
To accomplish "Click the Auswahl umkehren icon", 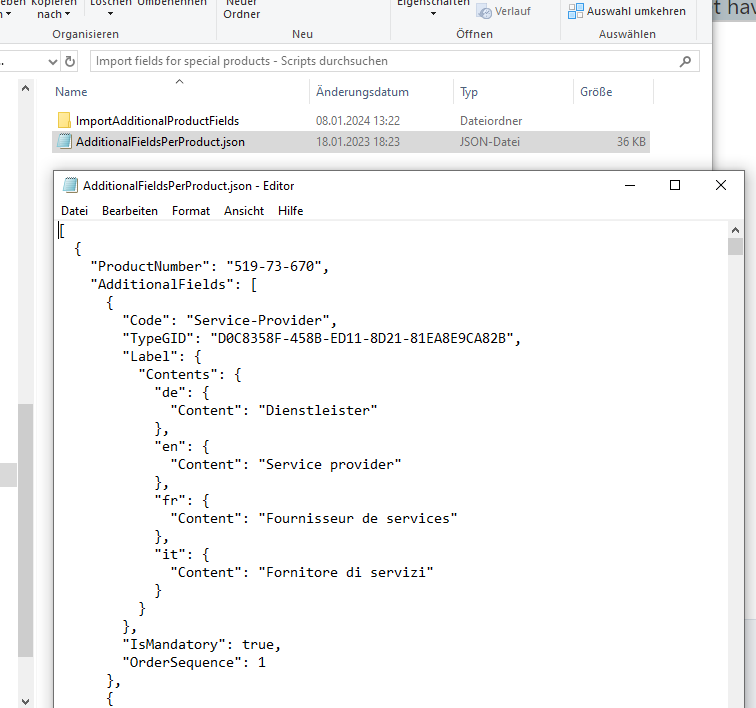I will (x=576, y=11).
